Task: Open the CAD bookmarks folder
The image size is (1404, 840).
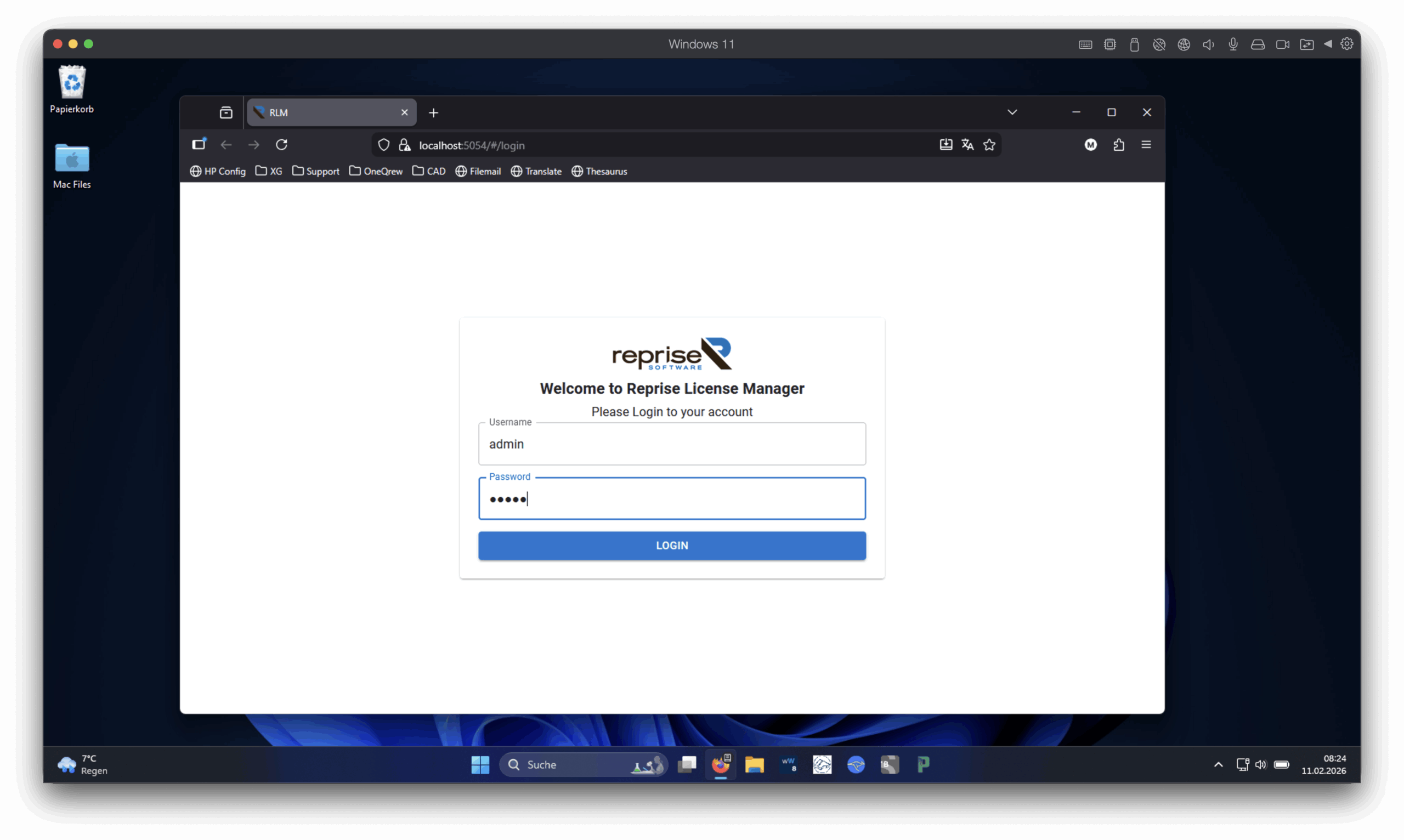Action: pos(428,171)
